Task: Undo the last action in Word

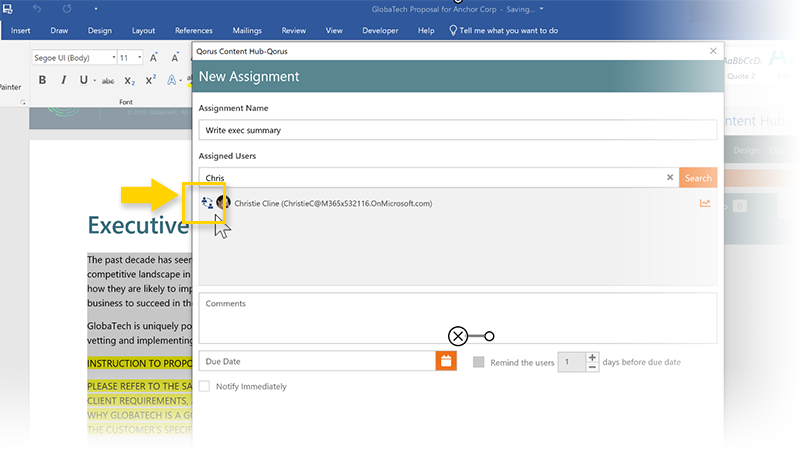Action: (x=37, y=9)
